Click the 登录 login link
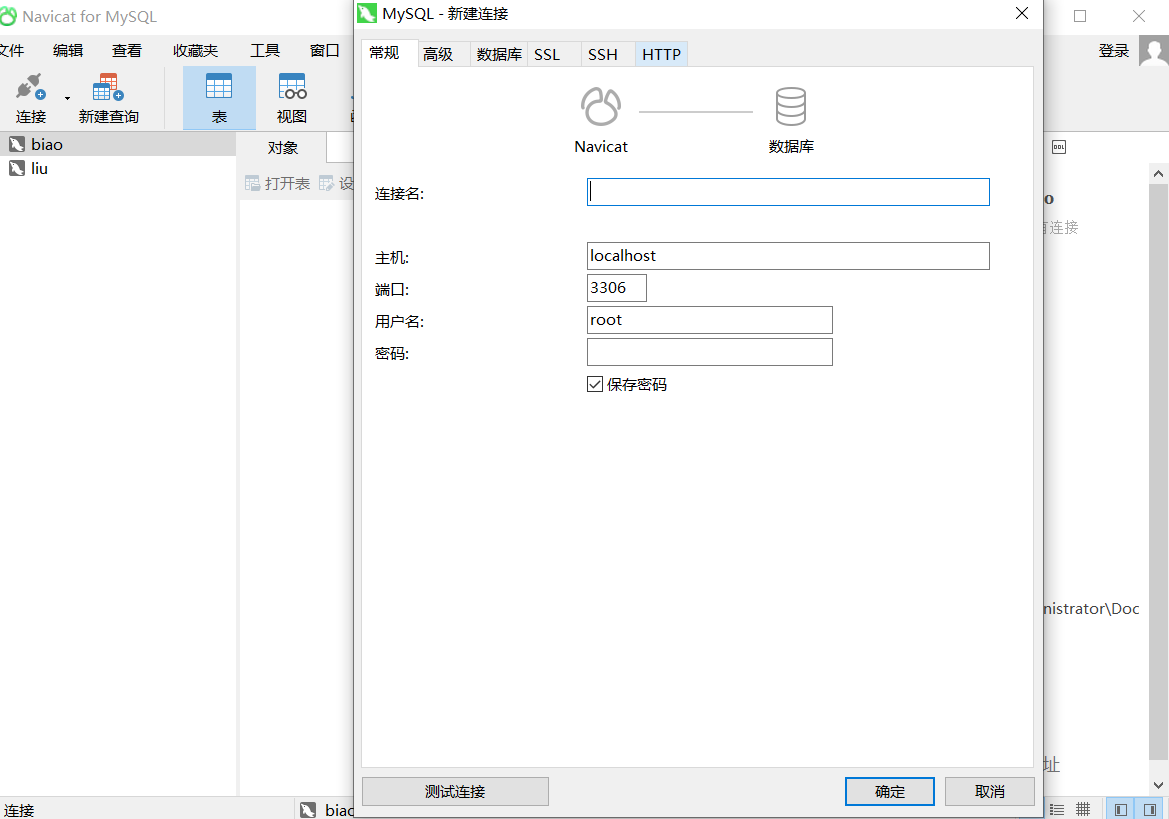This screenshot has width=1169, height=819. [1113, 51]
